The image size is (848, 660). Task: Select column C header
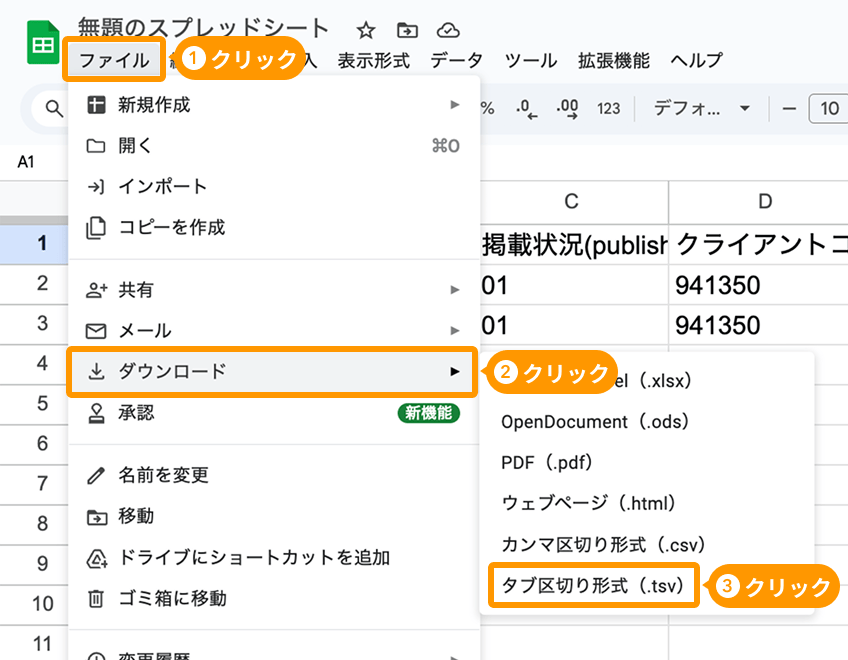[x=572, y=202]
